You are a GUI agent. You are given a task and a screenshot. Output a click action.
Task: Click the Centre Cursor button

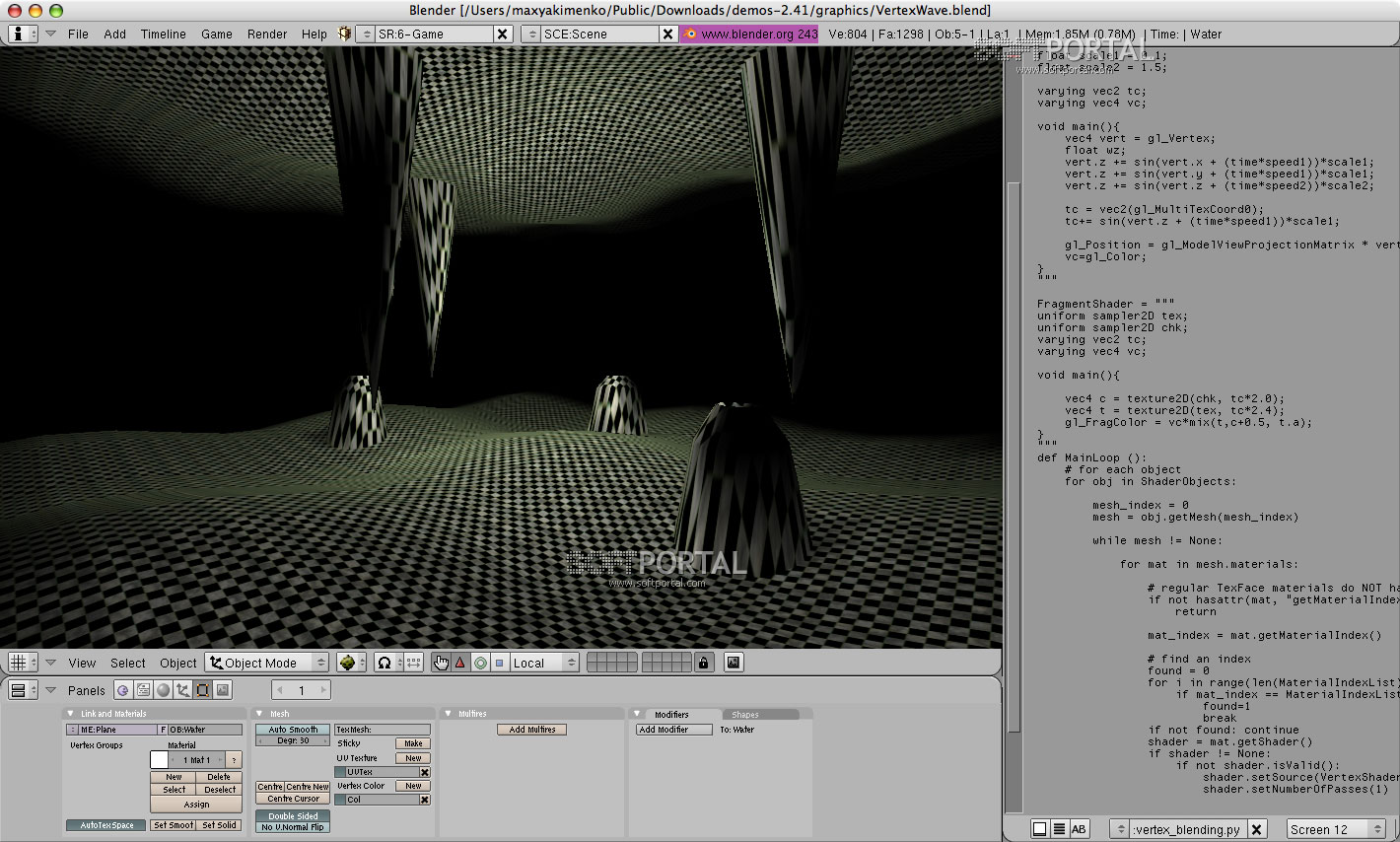click(x=293, y=799)
